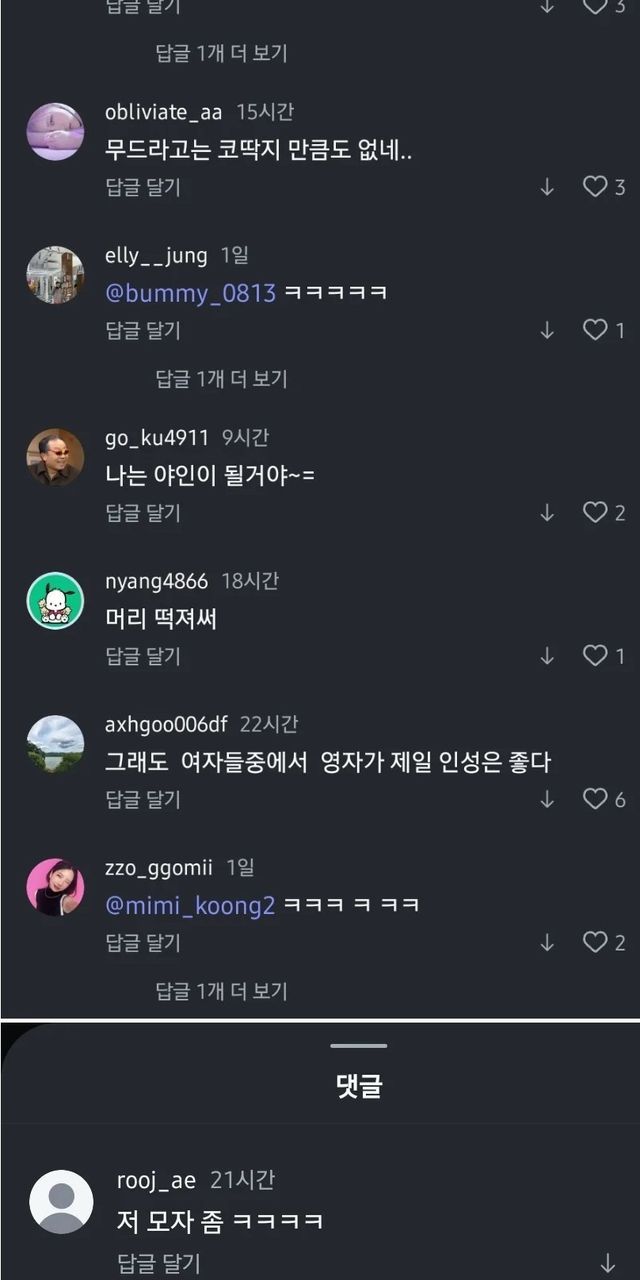
Task: Open the @mimi_koong2 mention link
Action: [x=190, y=905]
